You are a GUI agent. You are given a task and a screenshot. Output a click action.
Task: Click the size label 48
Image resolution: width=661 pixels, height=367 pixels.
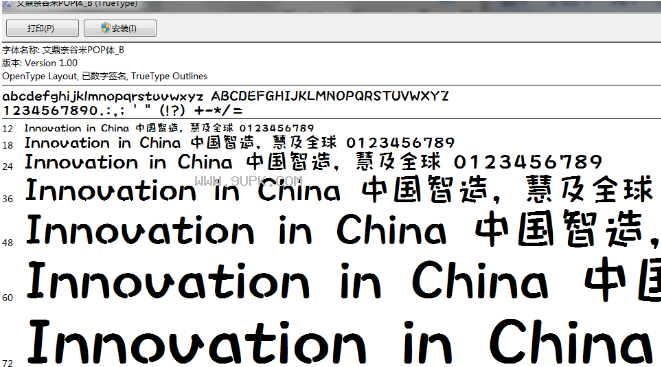pyautogui.click(x=8, y=243)
